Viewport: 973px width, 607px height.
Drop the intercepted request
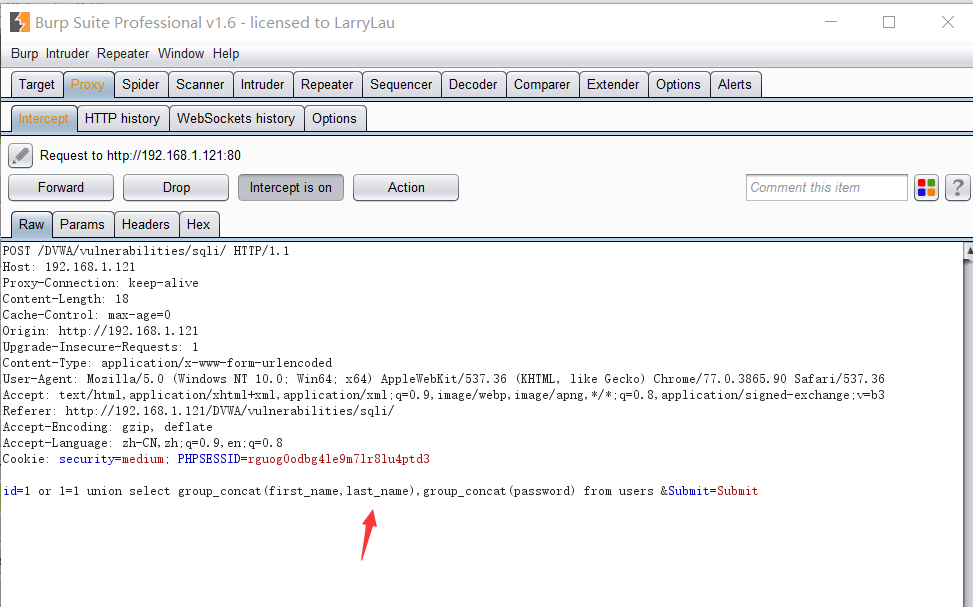(176, 187)
